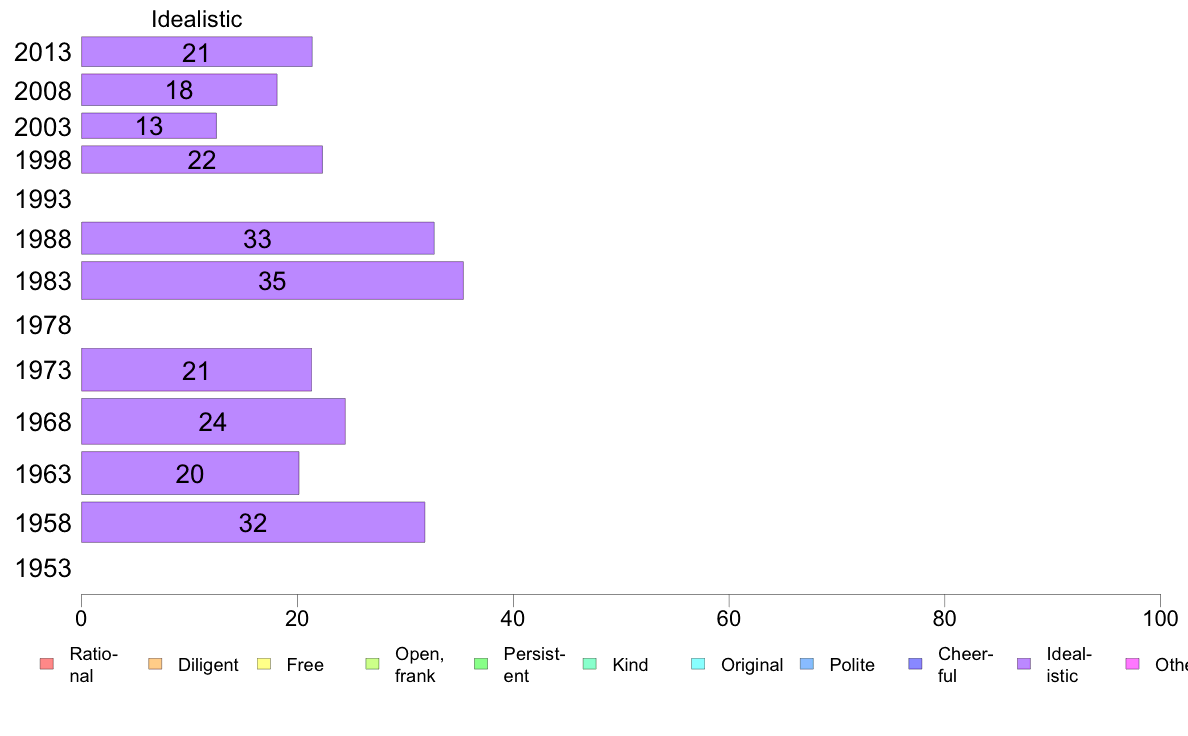
Task: Select the Persistent legend green swatch
Action: (x=481, y=664)
